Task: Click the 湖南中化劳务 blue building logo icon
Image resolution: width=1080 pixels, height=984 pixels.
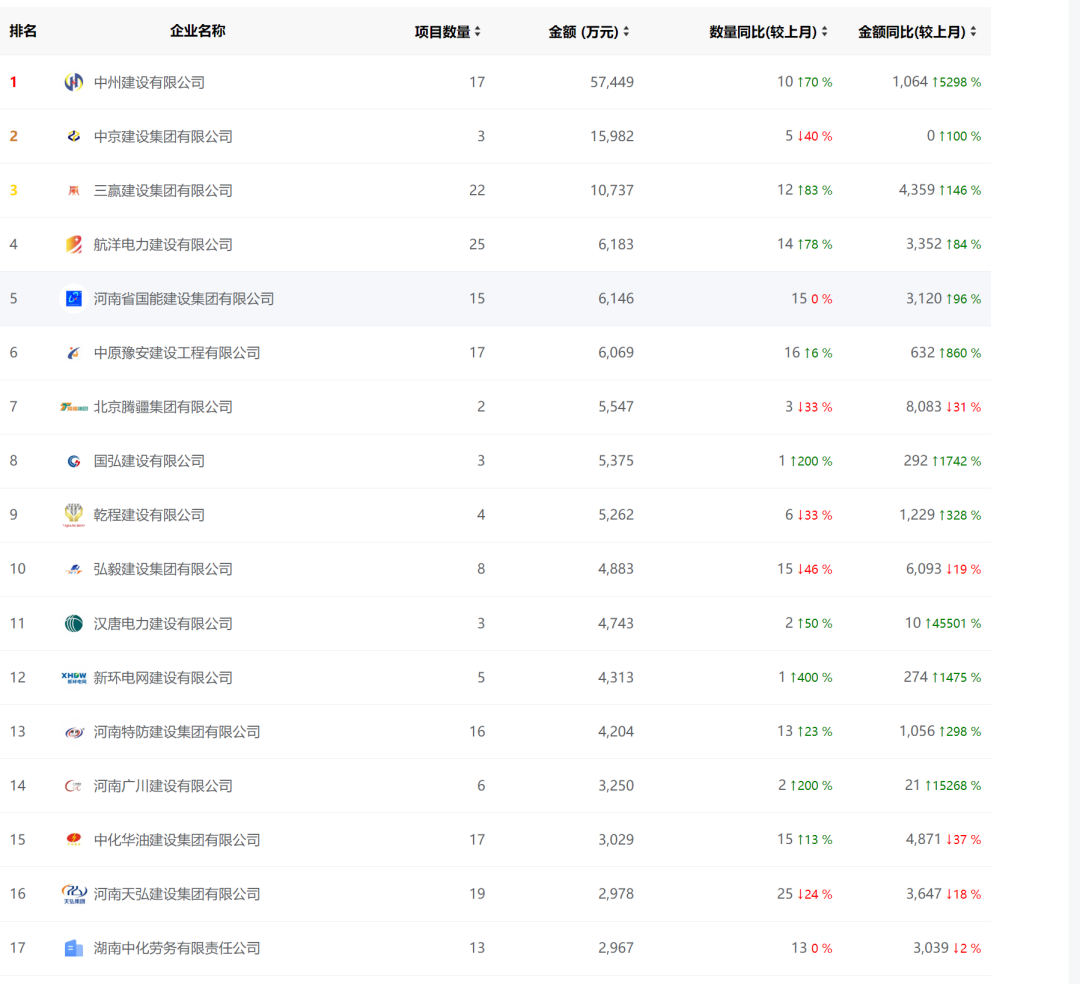Action: pos(73,948)
